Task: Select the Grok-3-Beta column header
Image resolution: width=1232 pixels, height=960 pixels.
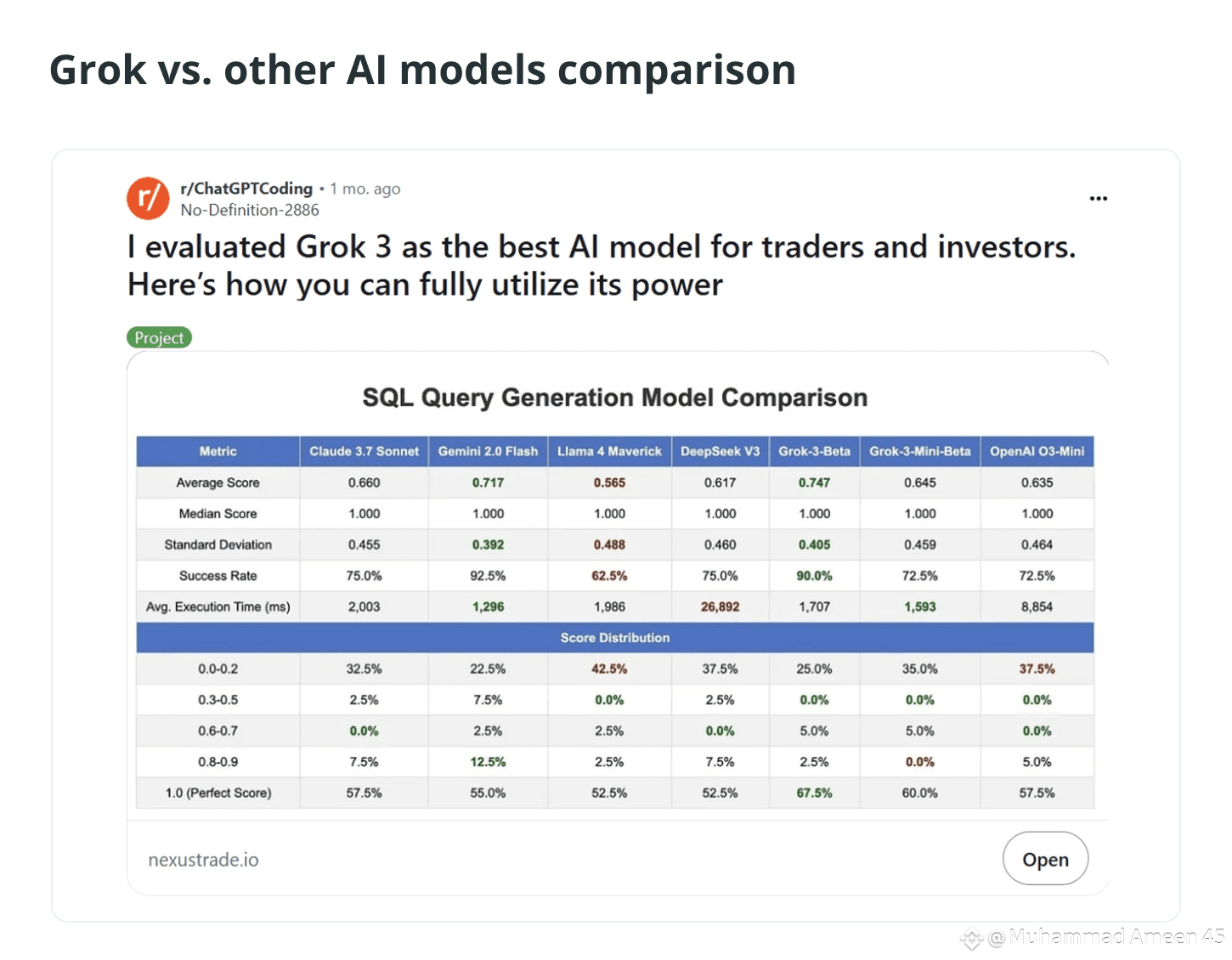Action: [x=814, y=451]
